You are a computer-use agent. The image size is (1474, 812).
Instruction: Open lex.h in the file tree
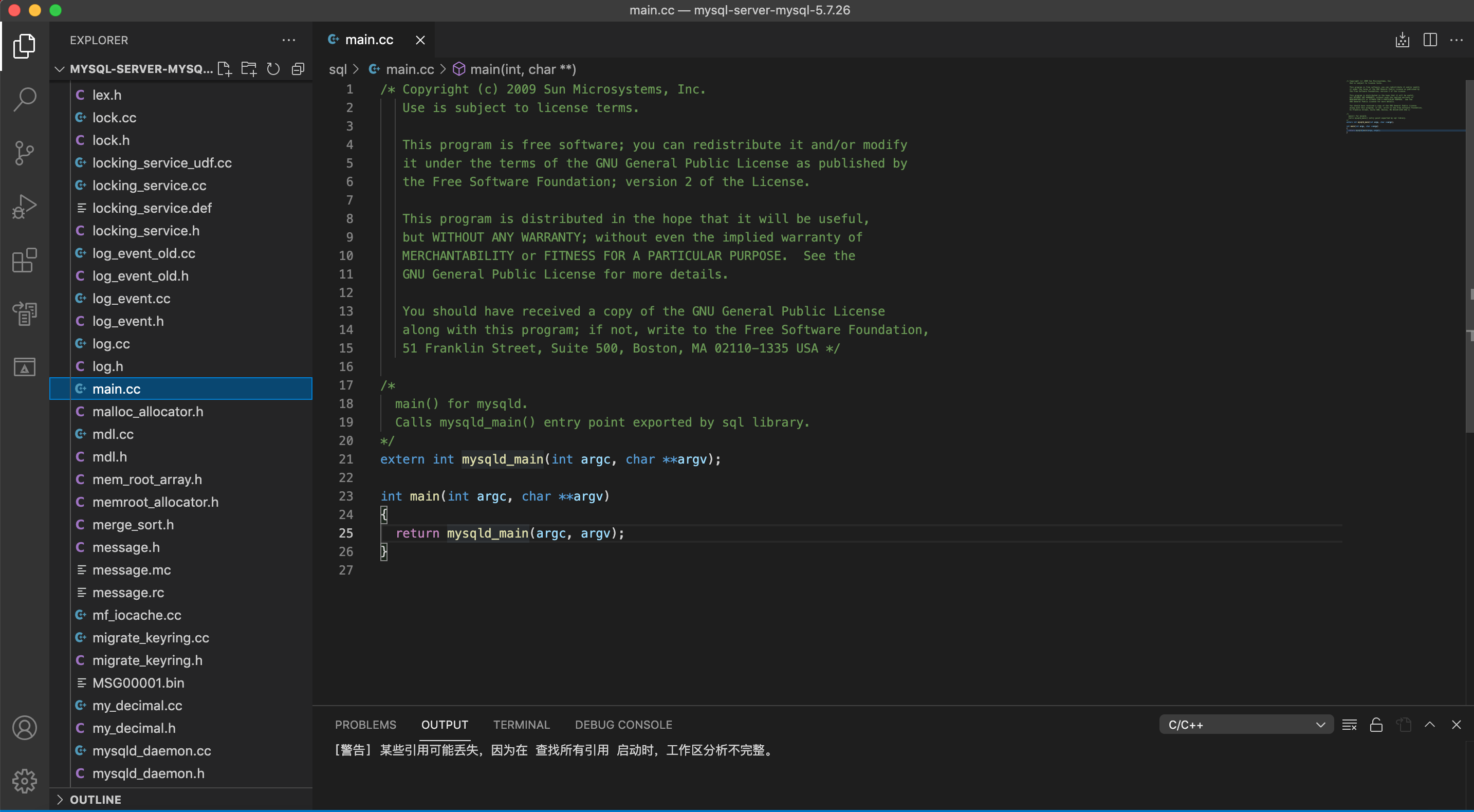click(x=181, y=95)
